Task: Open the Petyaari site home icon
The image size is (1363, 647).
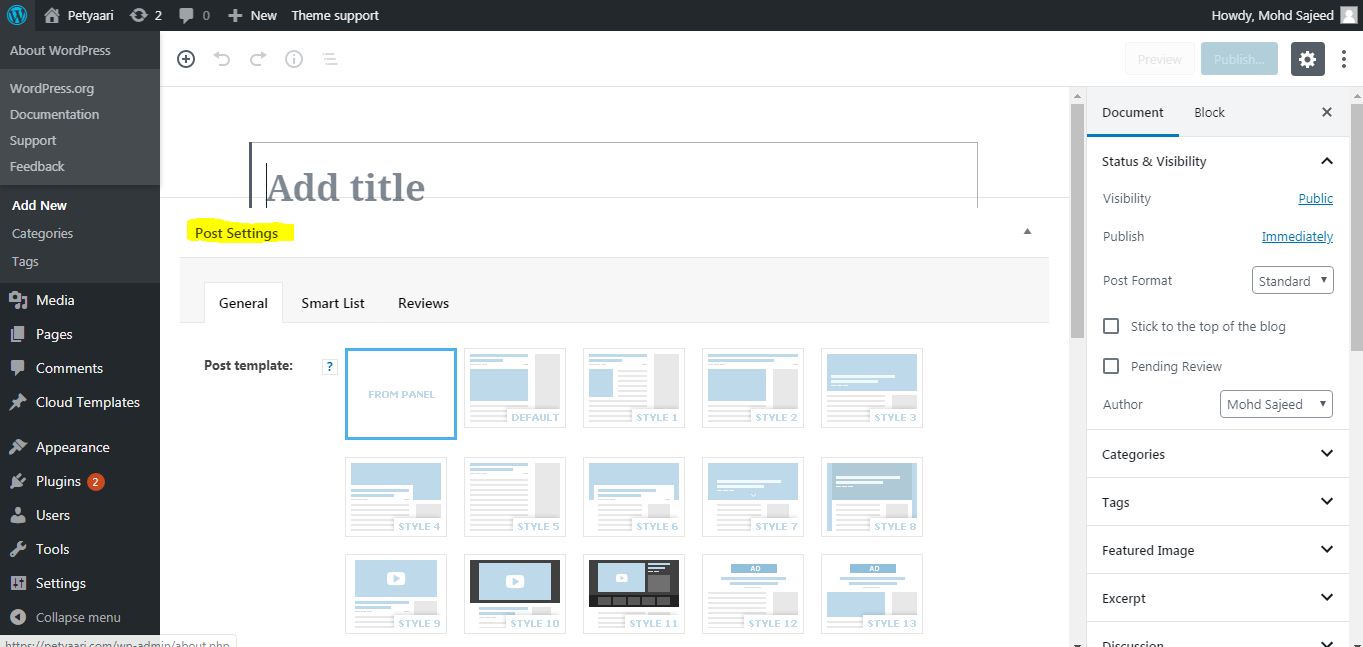Action: coord(52,15)
